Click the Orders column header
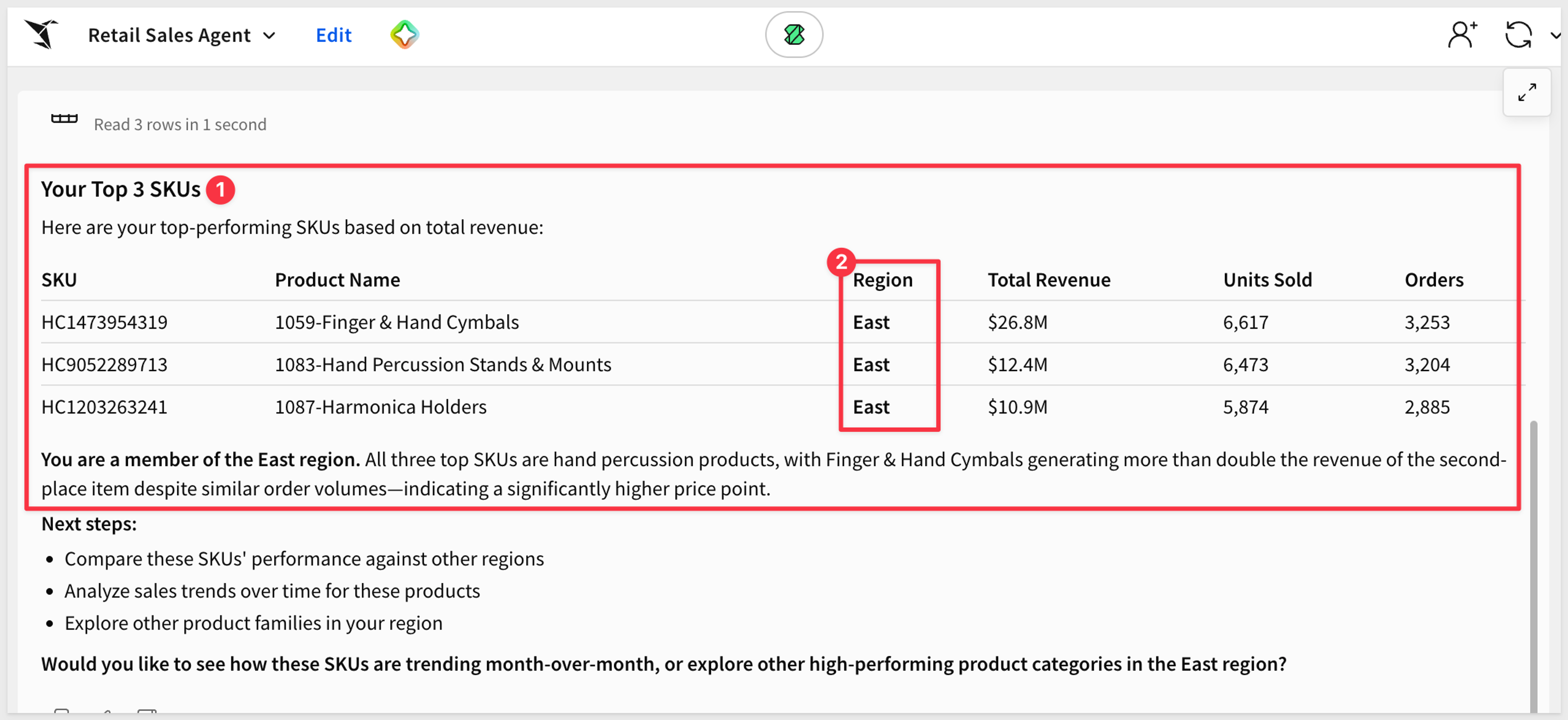Viewport: 1568px width, 720px height. coord(1434,280)
